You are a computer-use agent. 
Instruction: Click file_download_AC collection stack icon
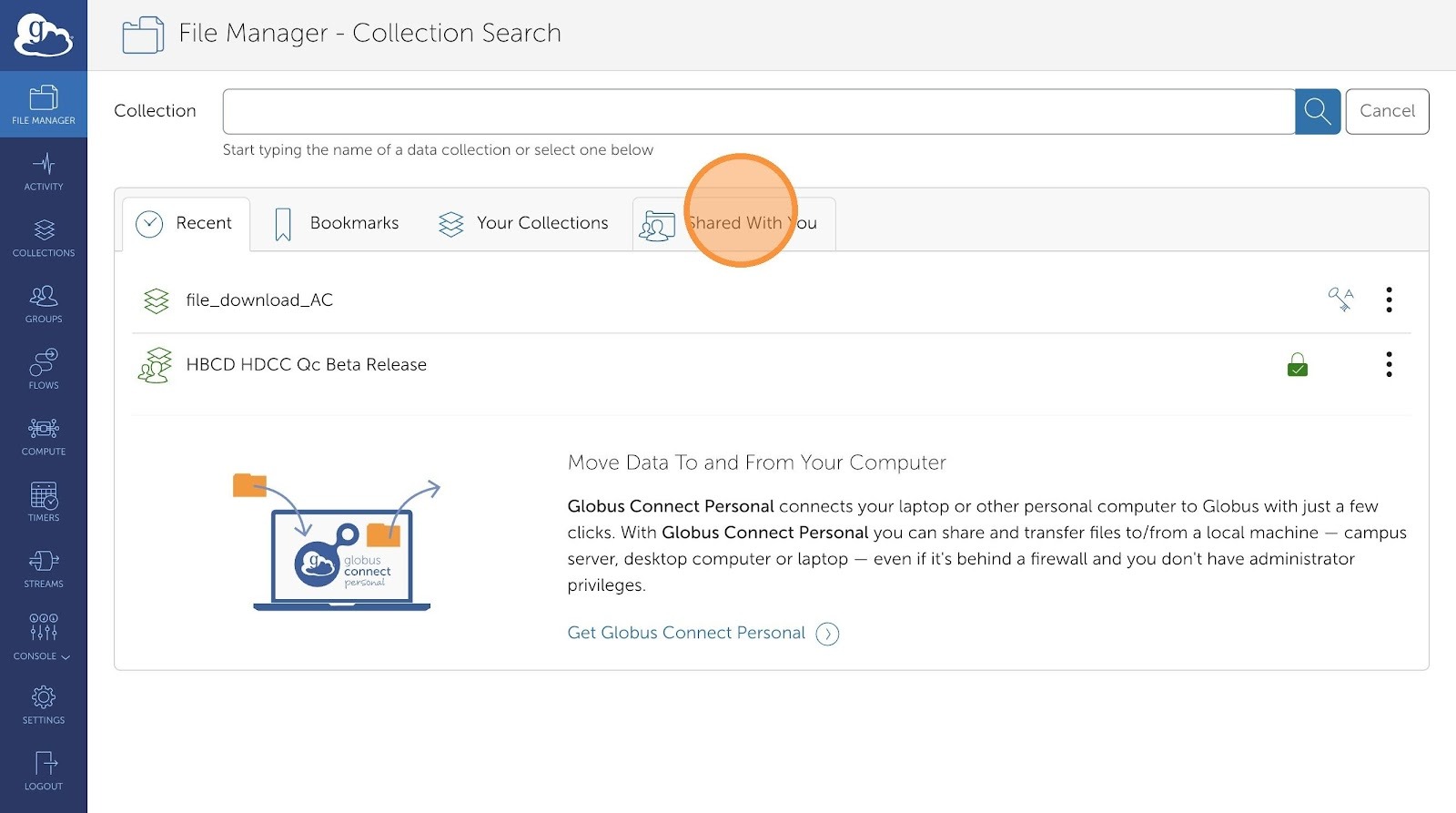pos(157,300)
